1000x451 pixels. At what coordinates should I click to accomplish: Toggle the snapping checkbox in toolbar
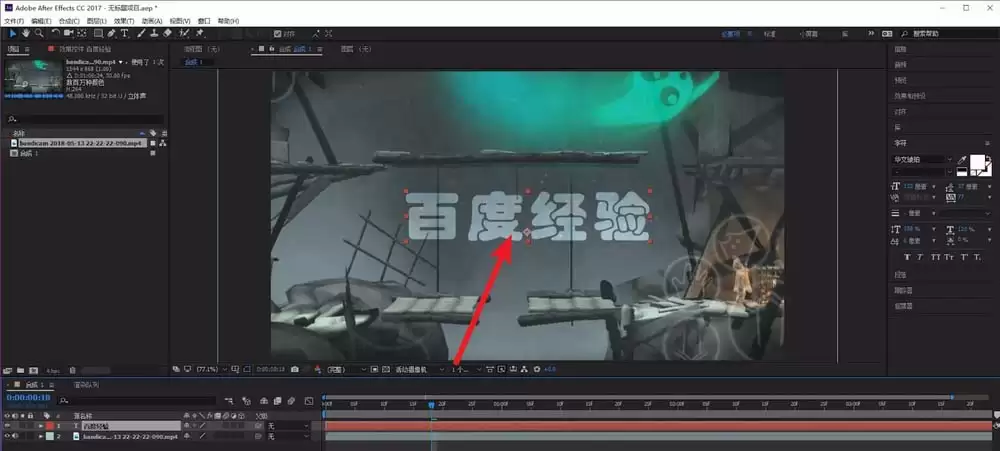pyautogui.click(x=277, y=34)
